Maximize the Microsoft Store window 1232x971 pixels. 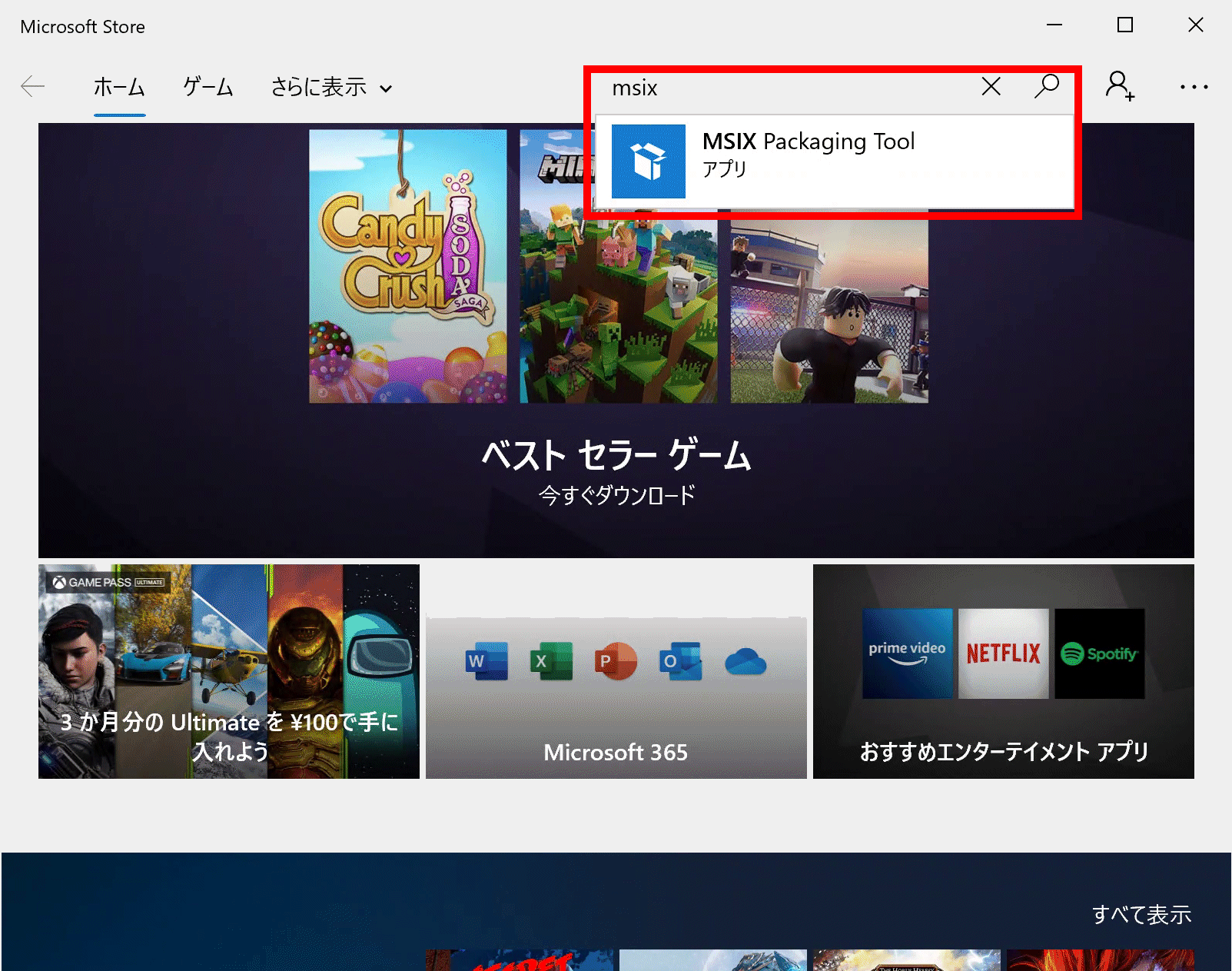pos(1125,25)
